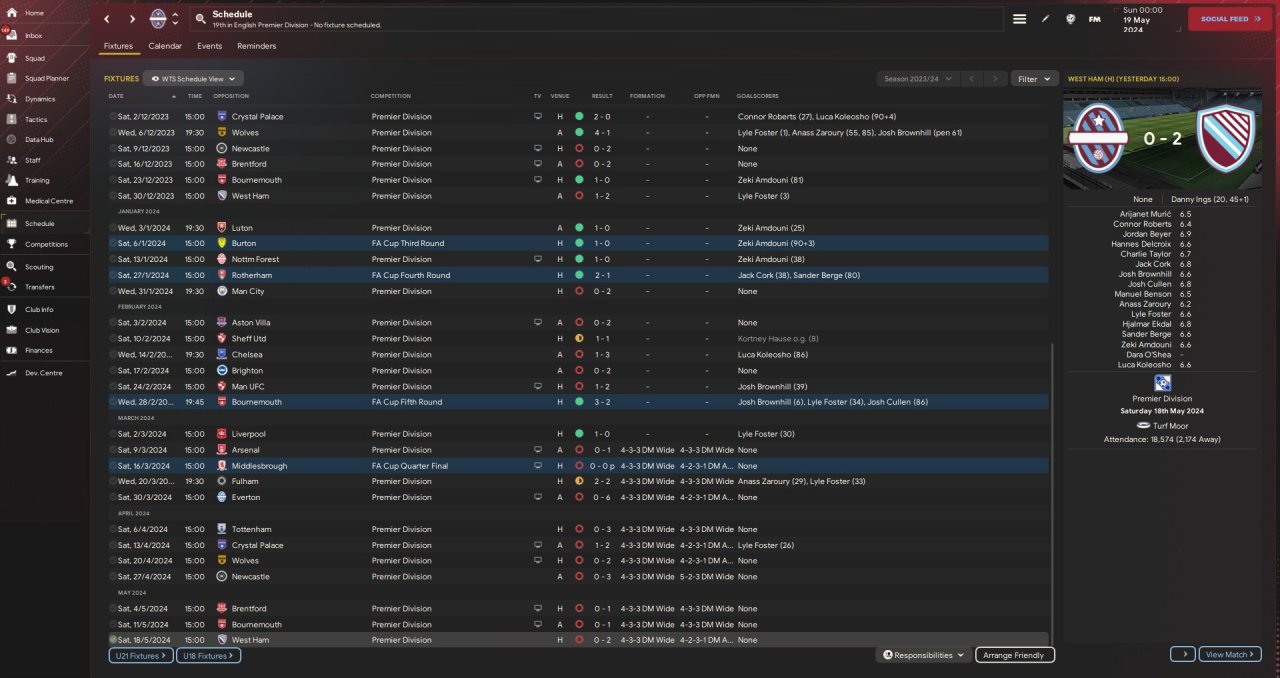Open the Training section

[x=37, y=181]
